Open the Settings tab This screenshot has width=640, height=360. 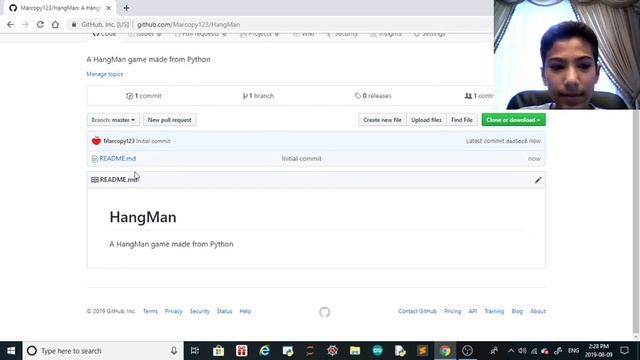429,34
